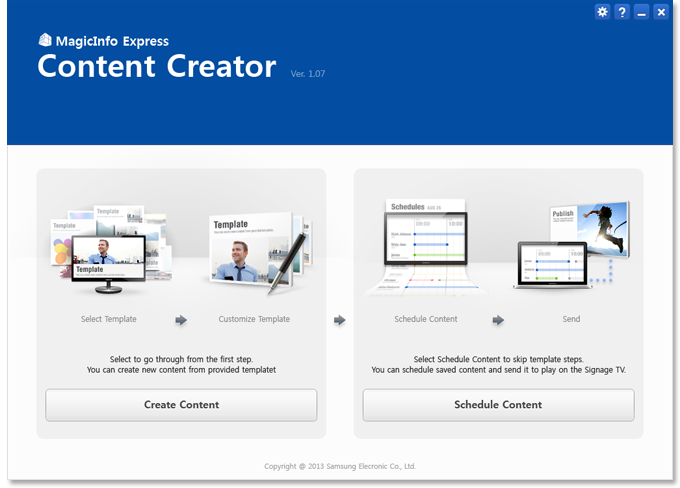Image resolution: width=680 pixels, height=488 pixels.
Task: Close the Content Creator window
Action: [661, 12]
